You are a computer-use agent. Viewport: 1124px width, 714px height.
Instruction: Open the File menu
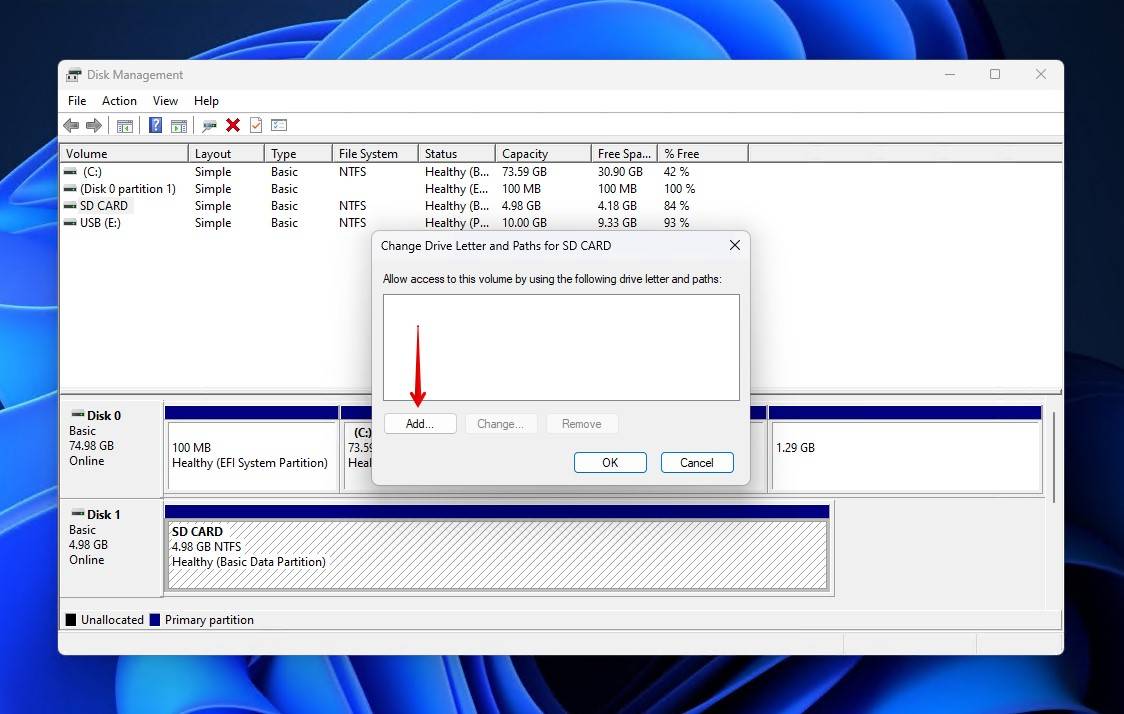[x=77, y=101]
